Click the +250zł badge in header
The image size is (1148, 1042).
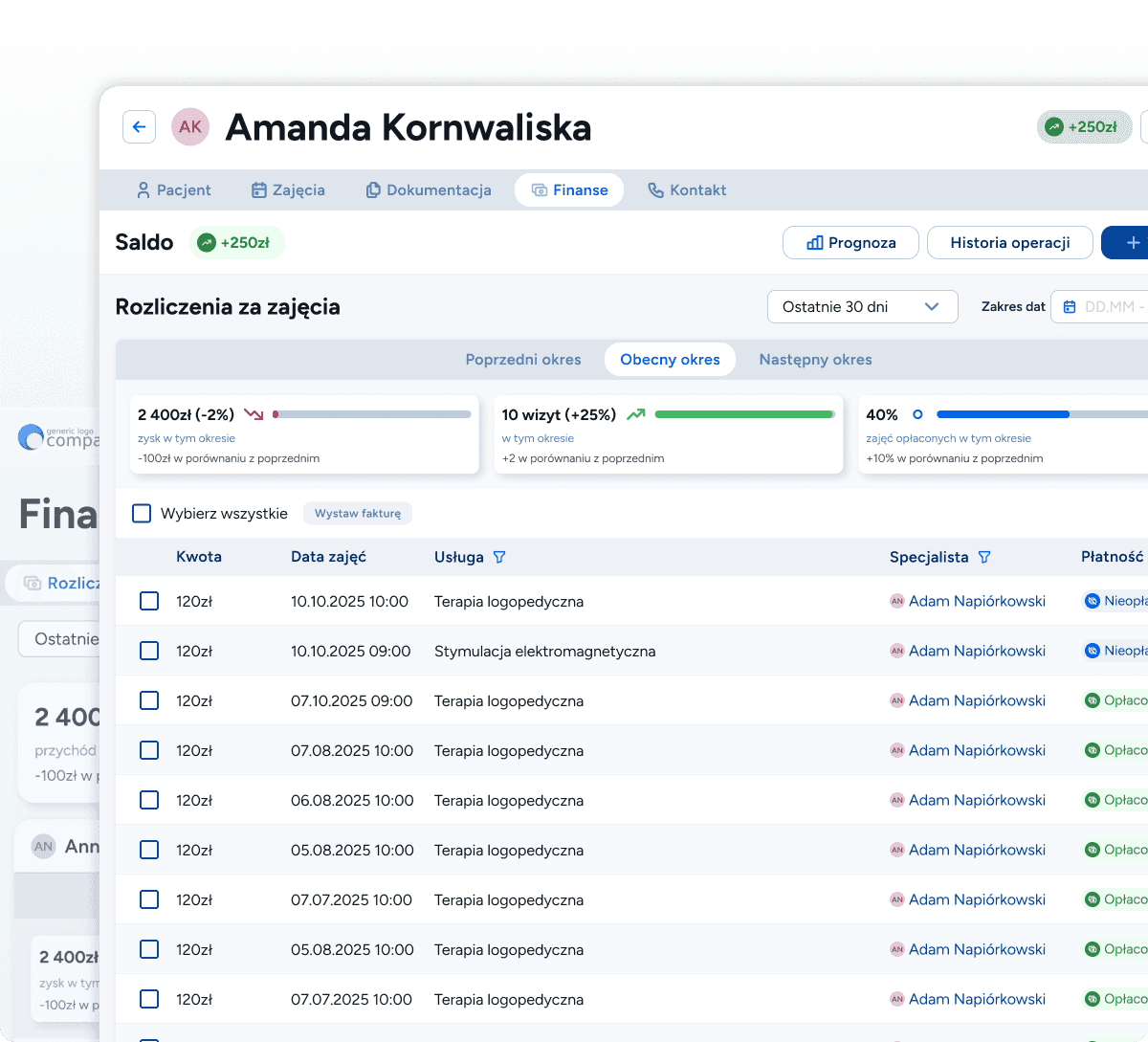pyautogui.click(x=1084, y=126)
